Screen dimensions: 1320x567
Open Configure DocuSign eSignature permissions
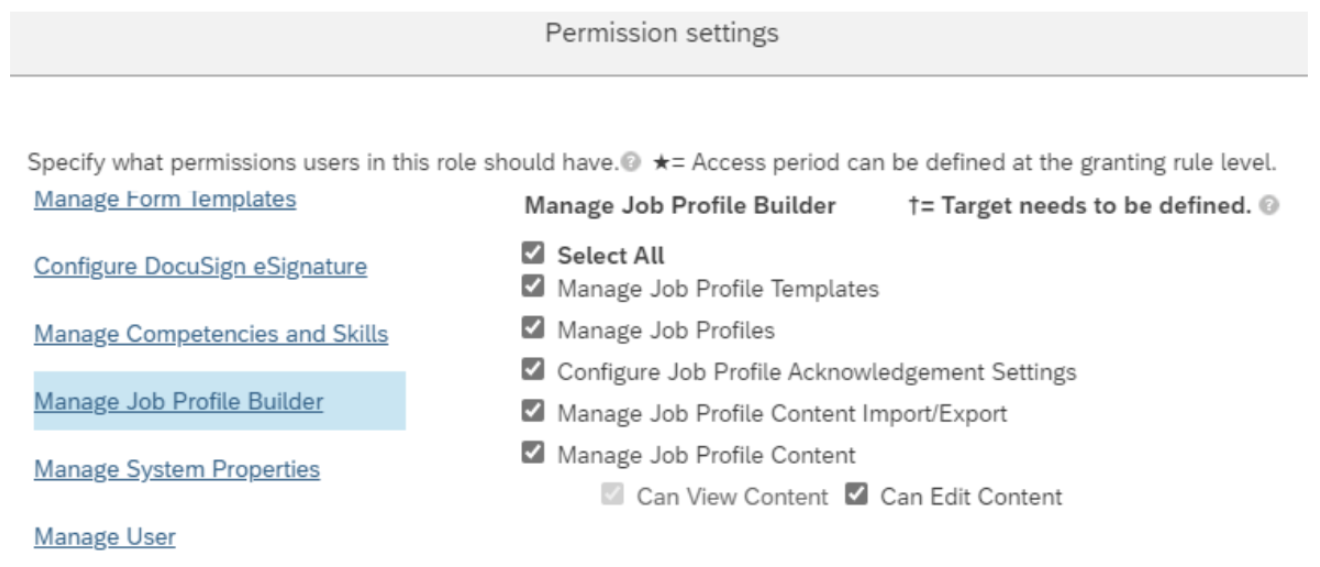pos(200,267)
